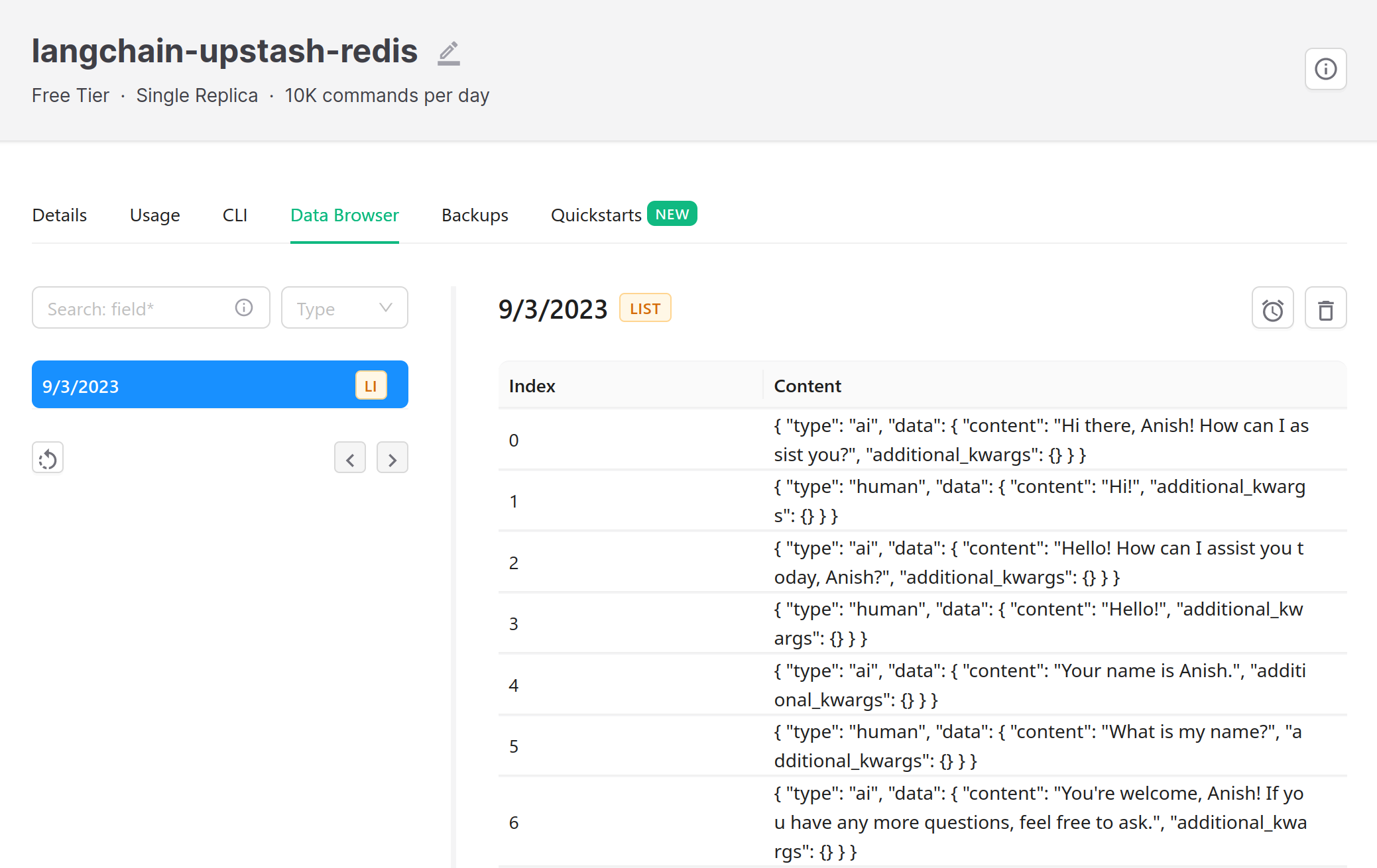The height and width of the screenshot is (868, 1377).
Task: Open the Usage tab
Action: pyautogui.click(x=154, y=215)
